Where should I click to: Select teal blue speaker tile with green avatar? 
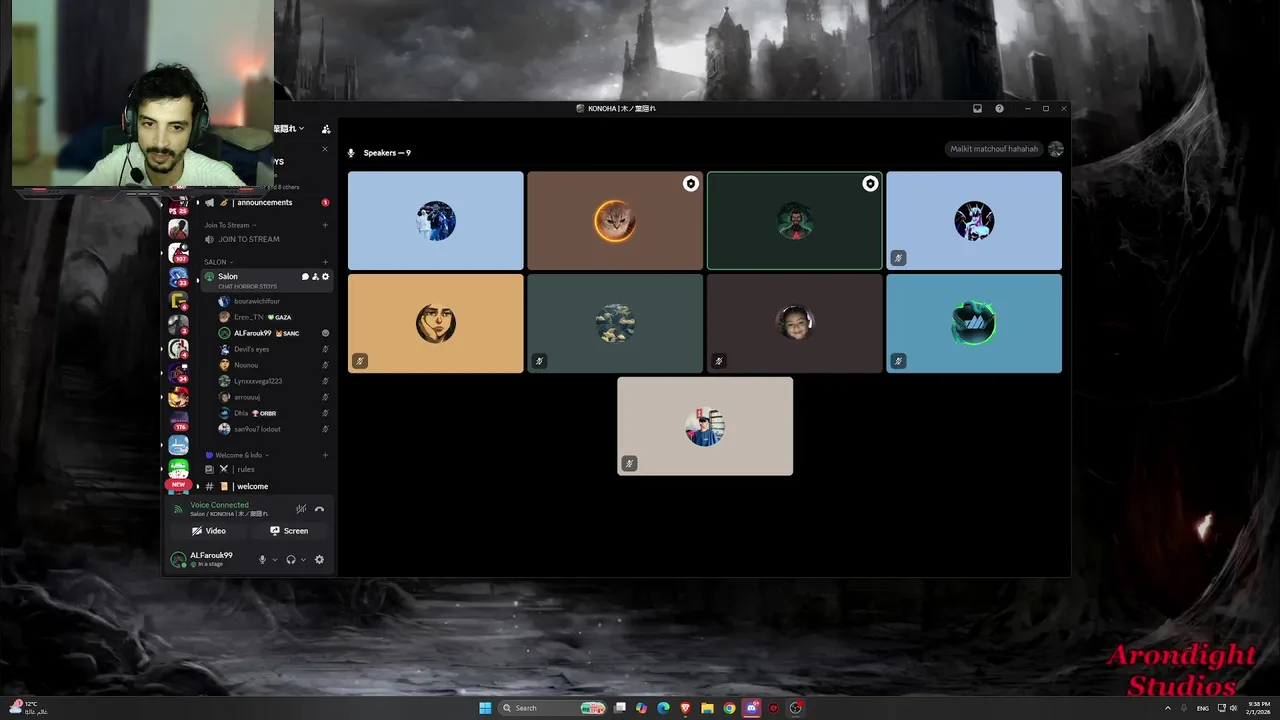tap(974, 324)
